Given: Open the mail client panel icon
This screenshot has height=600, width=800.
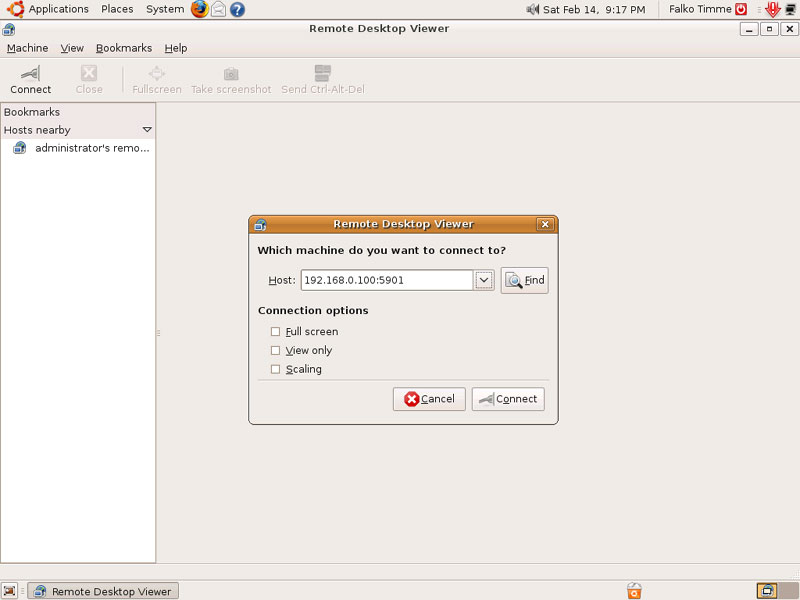Looking at the screenshot, I should pos(218,9).
